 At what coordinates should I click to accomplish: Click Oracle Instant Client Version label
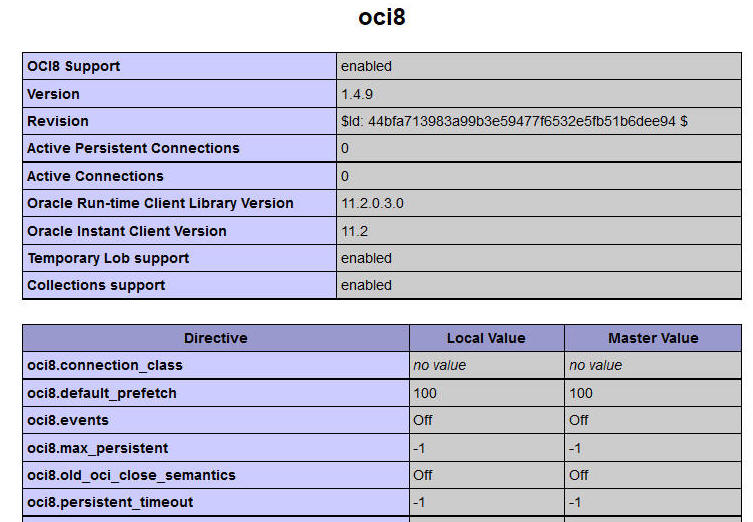[x=127, y=231]
